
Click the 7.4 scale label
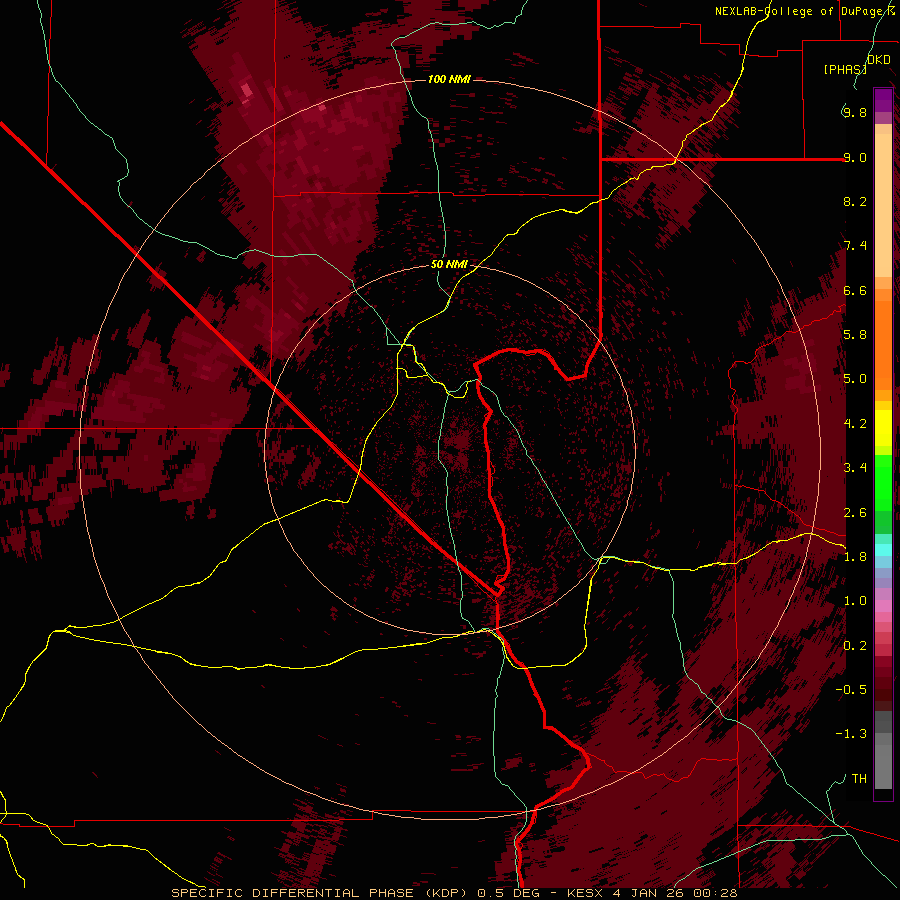pyautogui.click(x=855, y=246)
